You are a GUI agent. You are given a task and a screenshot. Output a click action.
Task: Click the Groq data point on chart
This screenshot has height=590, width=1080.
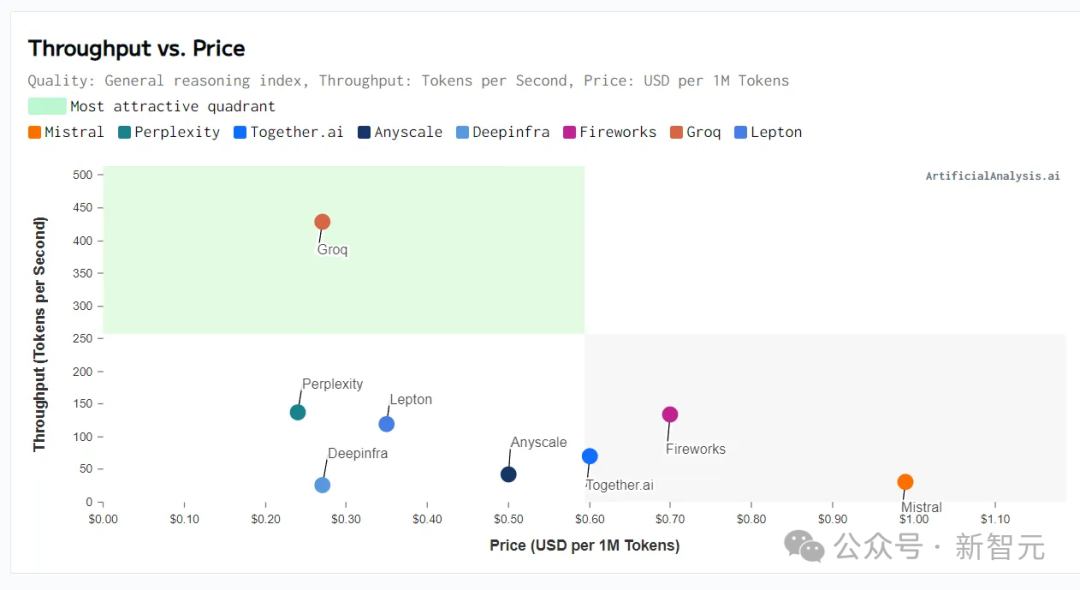322,222
